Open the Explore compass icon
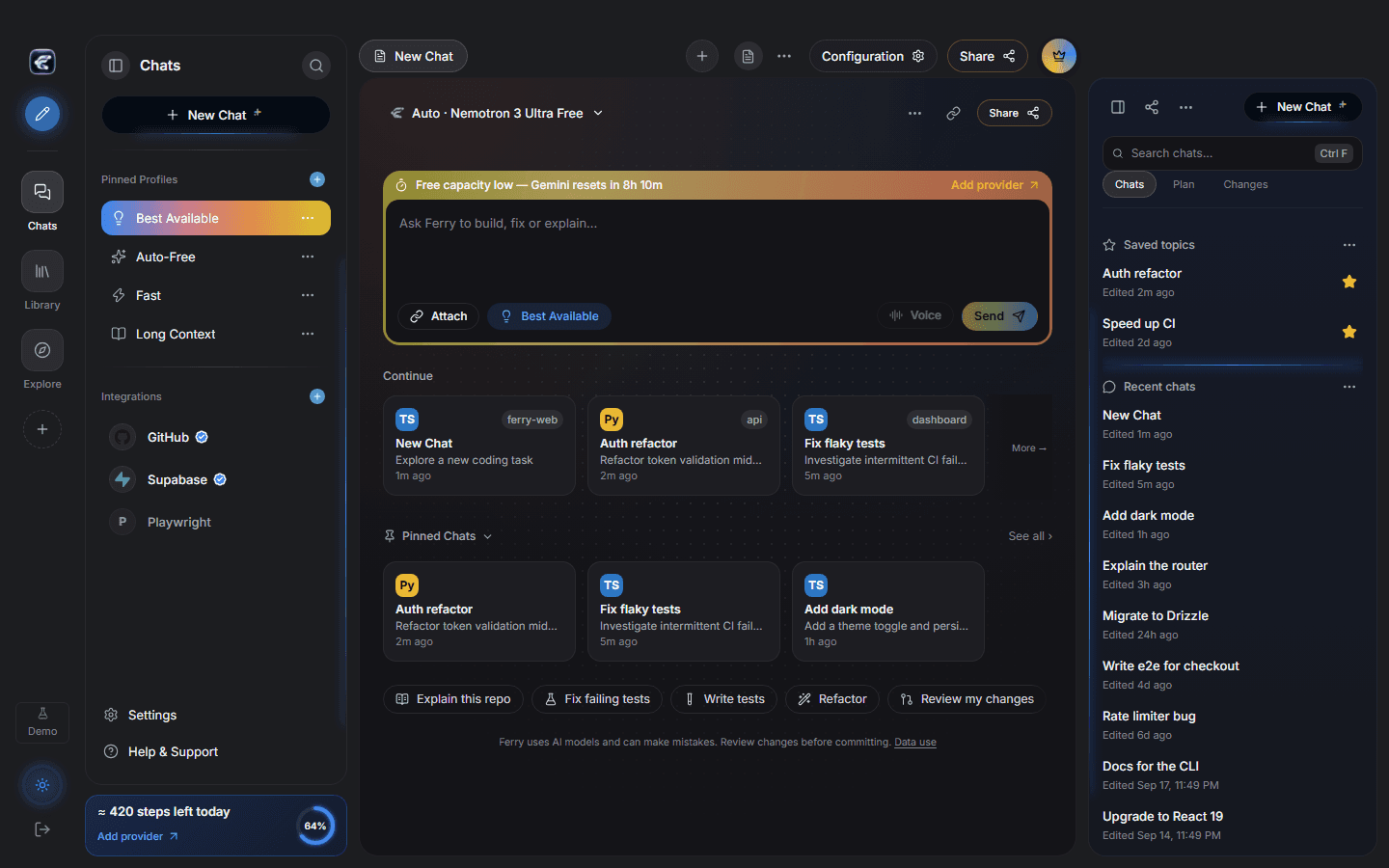 coord(42,360)
